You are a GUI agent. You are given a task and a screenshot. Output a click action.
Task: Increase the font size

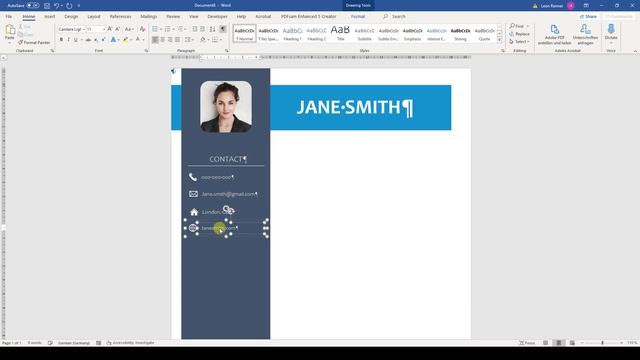pos(110,29)
